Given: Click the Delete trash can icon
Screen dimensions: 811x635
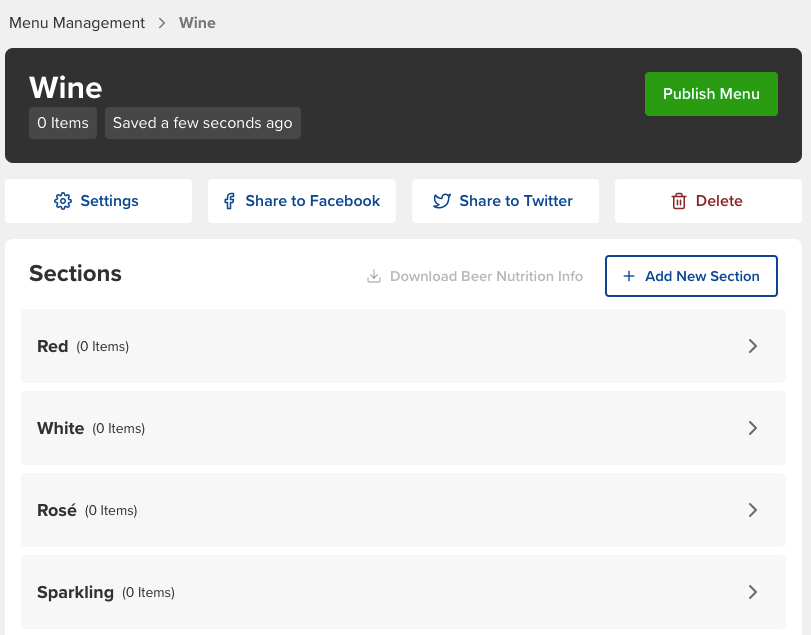Looking at the screenshot, I should click(679, 201).
